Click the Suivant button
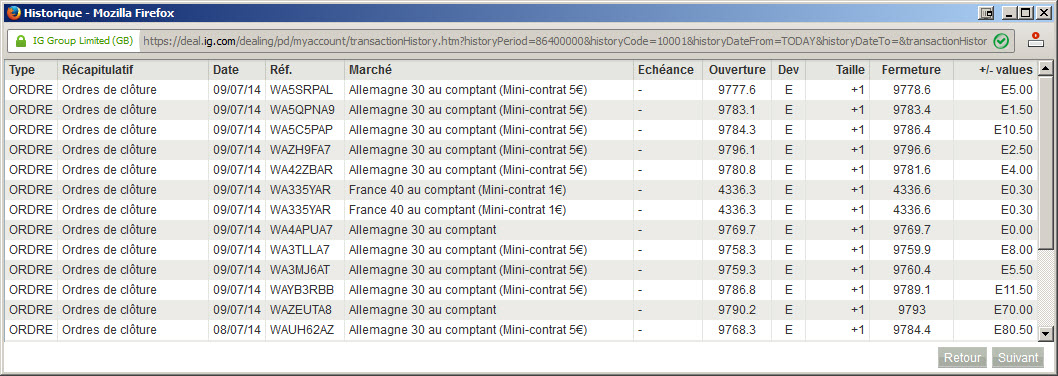Screen dimensions: 1058x376 click(x=1018, y=358)
